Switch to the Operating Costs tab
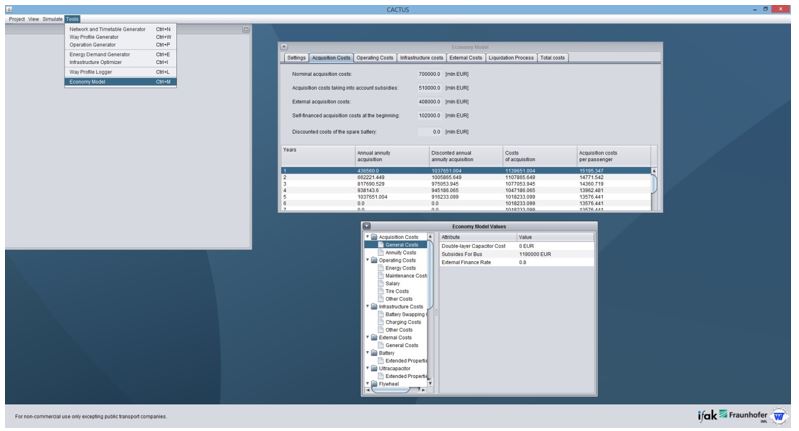Viewport: 799px width, 431px height. tap(375, 58)
